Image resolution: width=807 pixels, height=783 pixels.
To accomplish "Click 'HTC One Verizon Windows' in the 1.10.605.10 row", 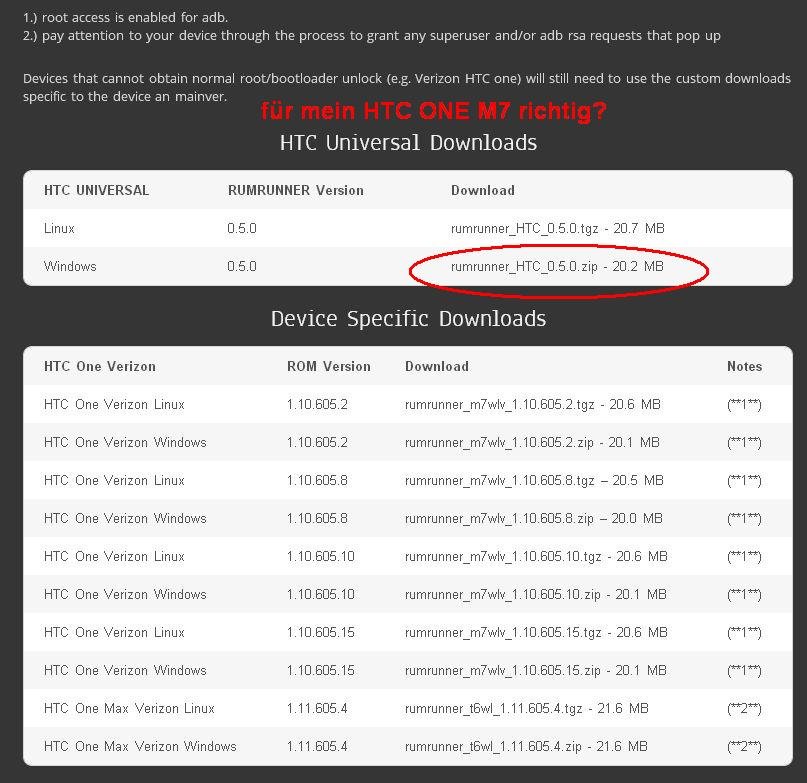I will click(125, 595).
